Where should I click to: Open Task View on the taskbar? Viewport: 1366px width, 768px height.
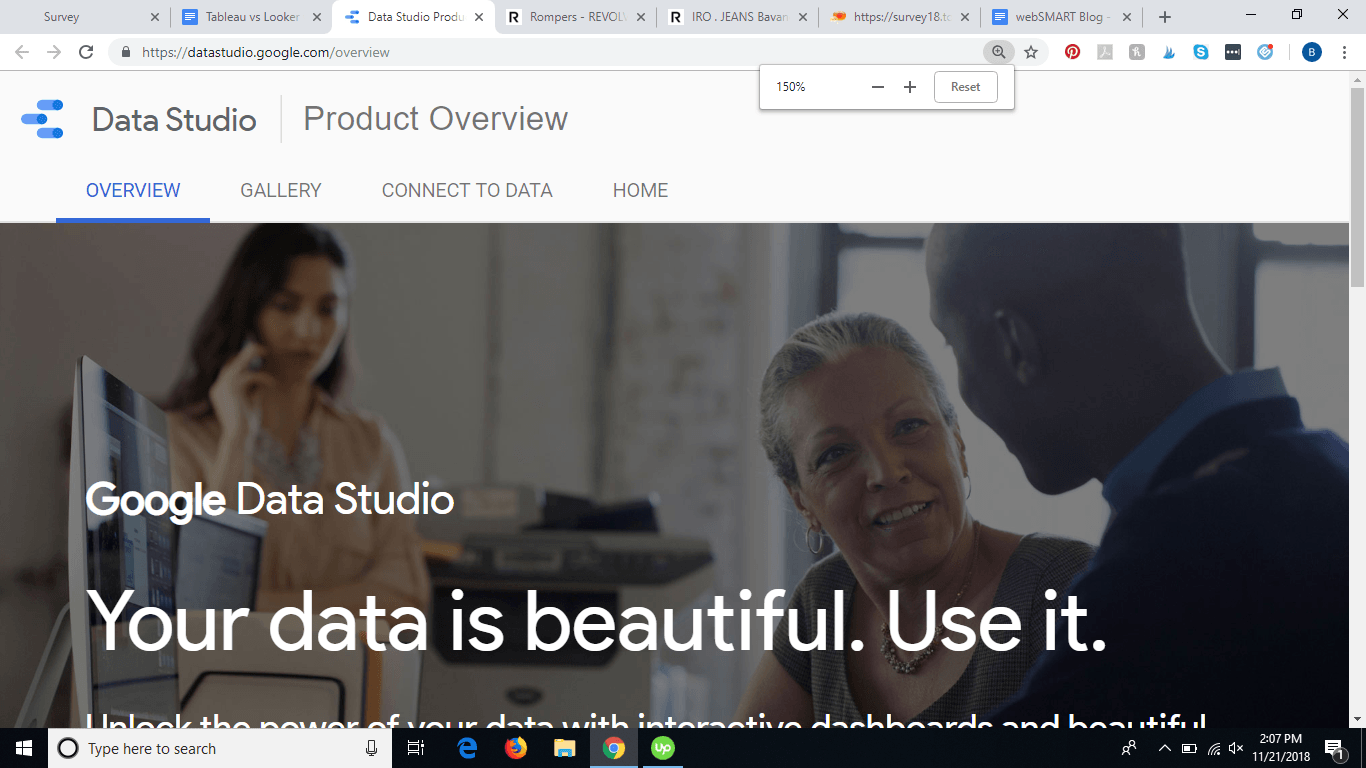coord(416,748)
